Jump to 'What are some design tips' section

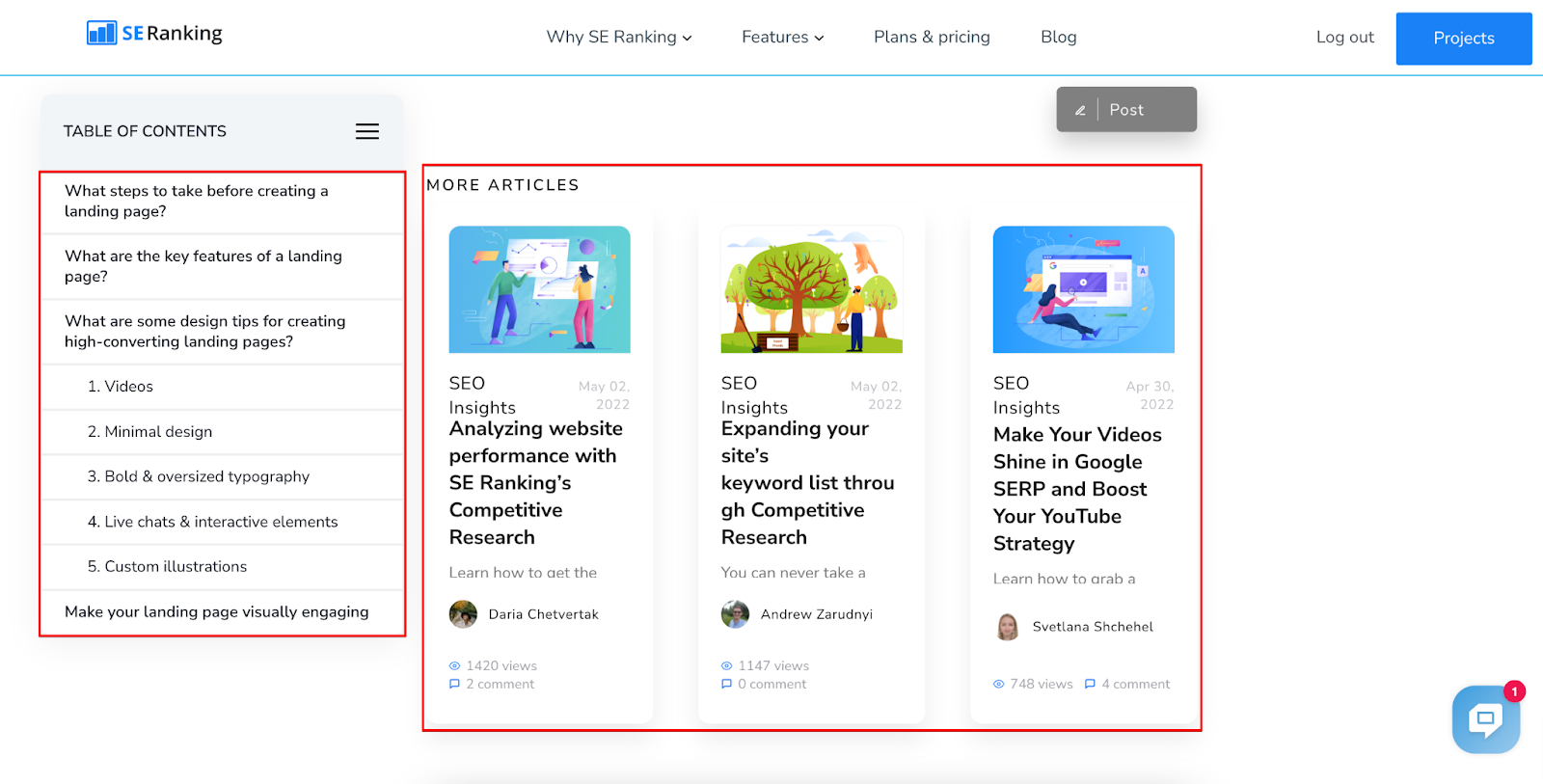[222, 332]
